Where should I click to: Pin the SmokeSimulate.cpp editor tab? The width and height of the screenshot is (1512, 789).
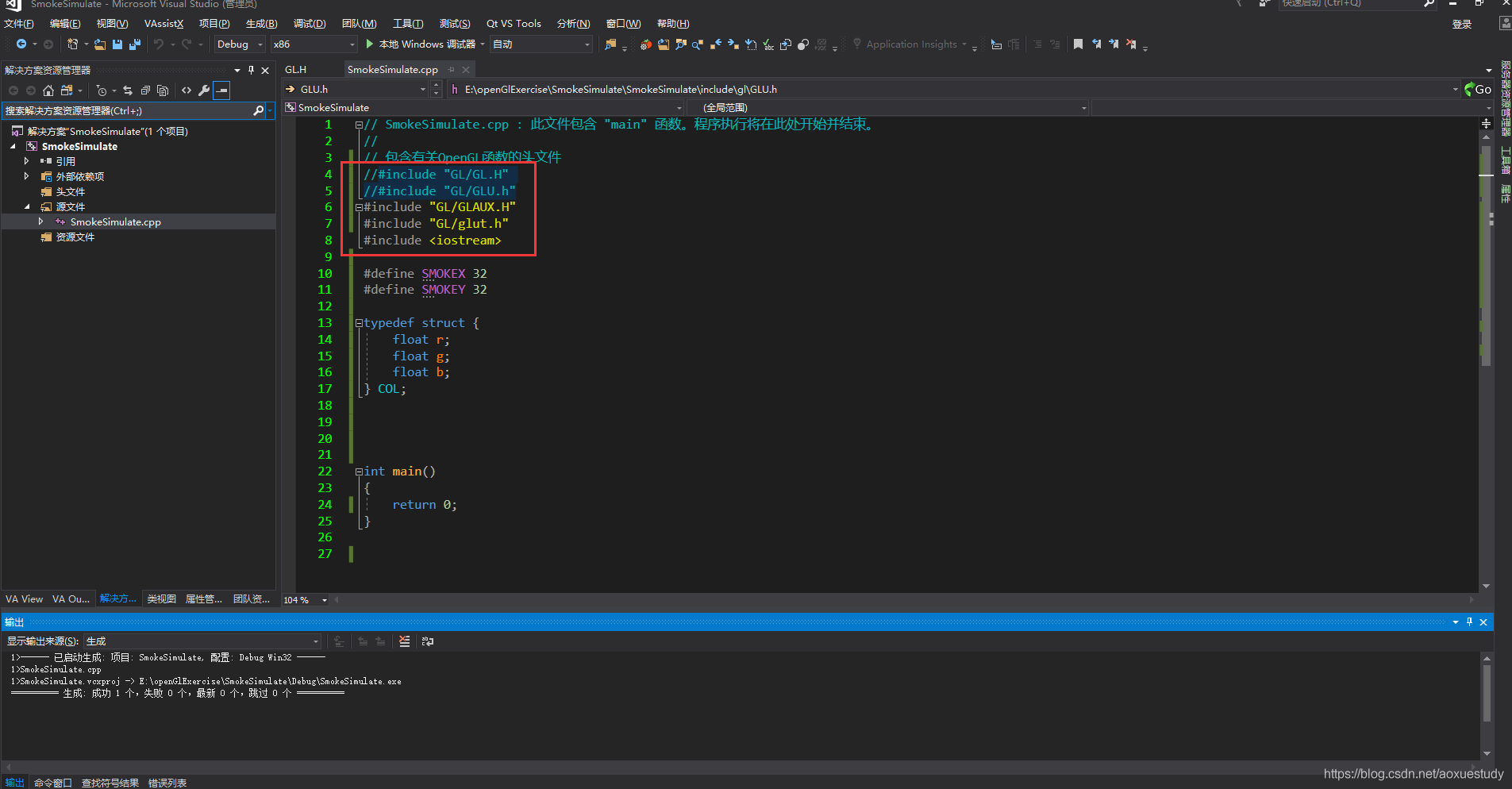pos(451,70)
